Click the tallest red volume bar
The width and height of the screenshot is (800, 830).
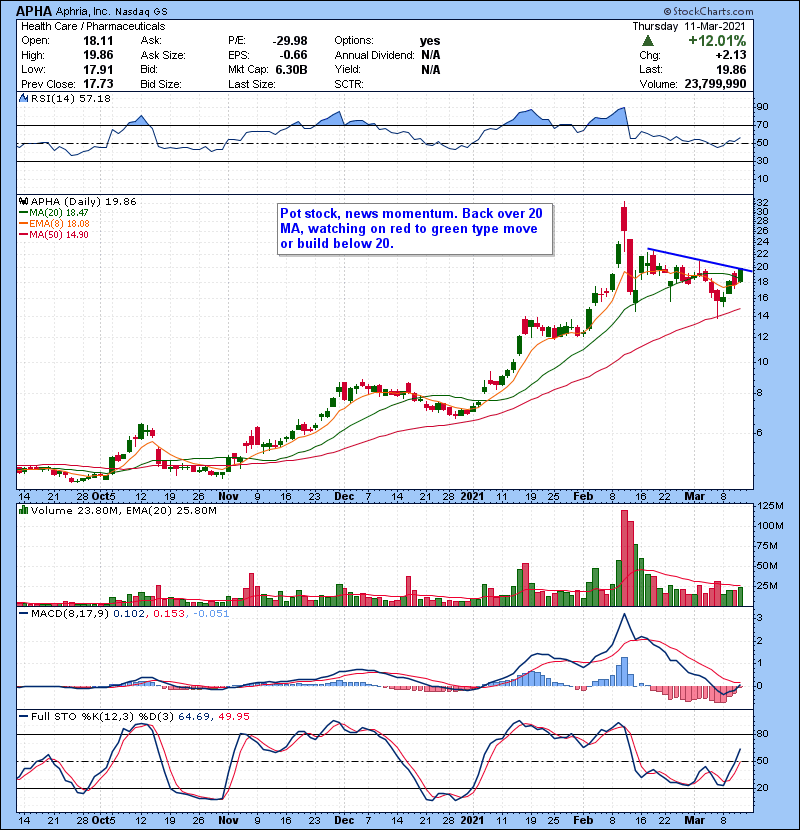pyautogui.click(x=624, y=557)
